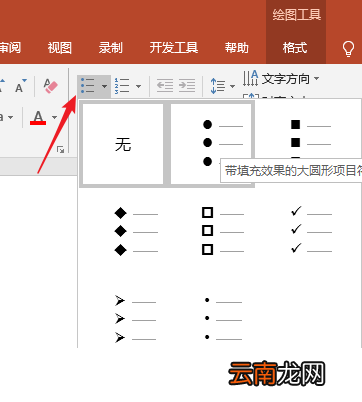This screenshot has height=402, width=362.
Task: Expand the line spacing dropdown arrow
Action: (232, 86)
